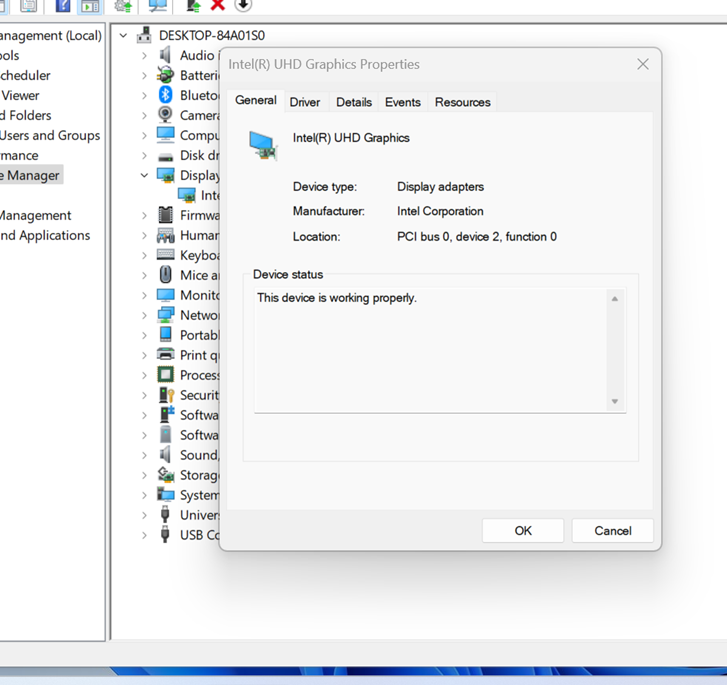Screen dimensions: 727x685
Task: Collapse the Display adapters category
Action: point(144,175)
